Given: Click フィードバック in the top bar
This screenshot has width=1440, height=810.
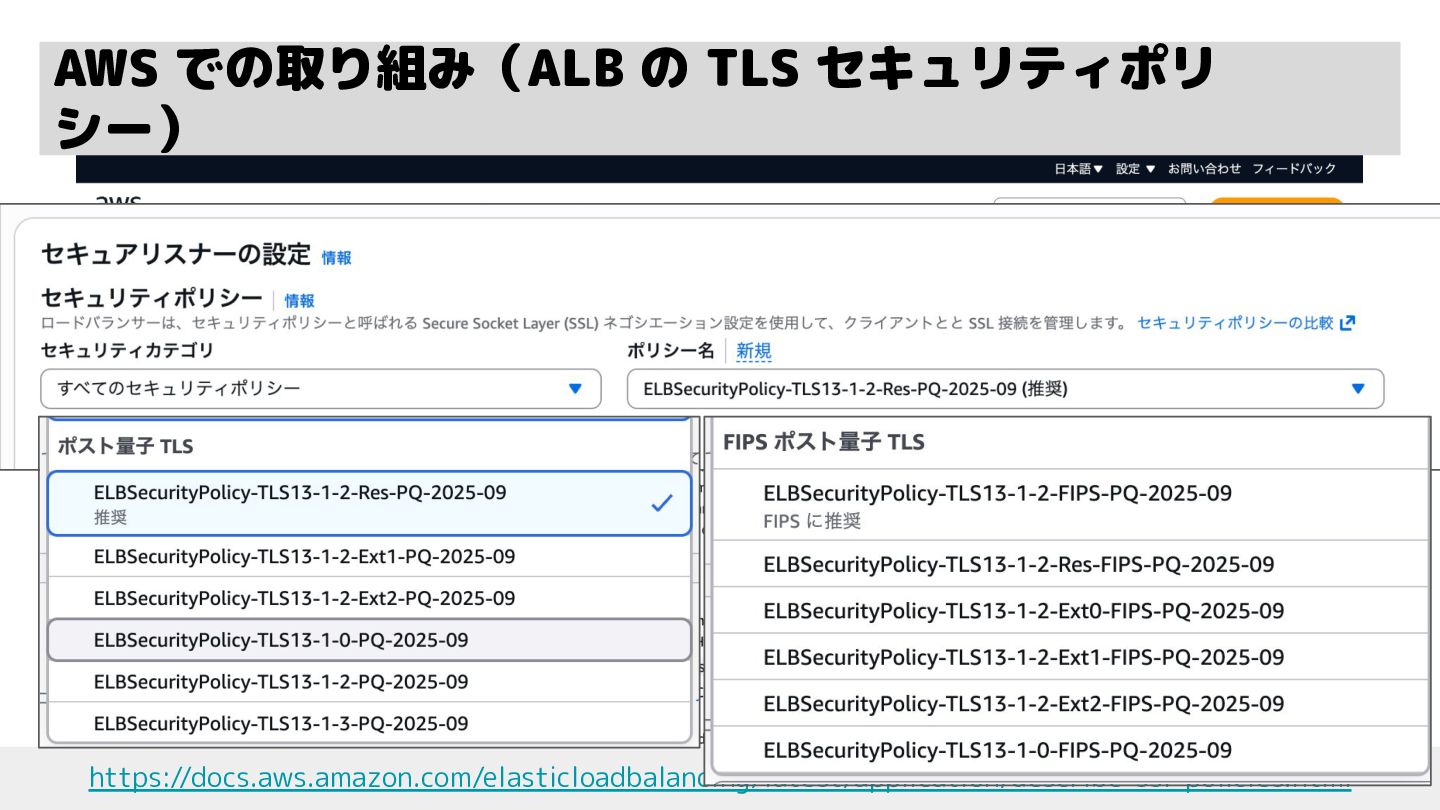Looking at the screenshot, I should (x=1294, y=169).
